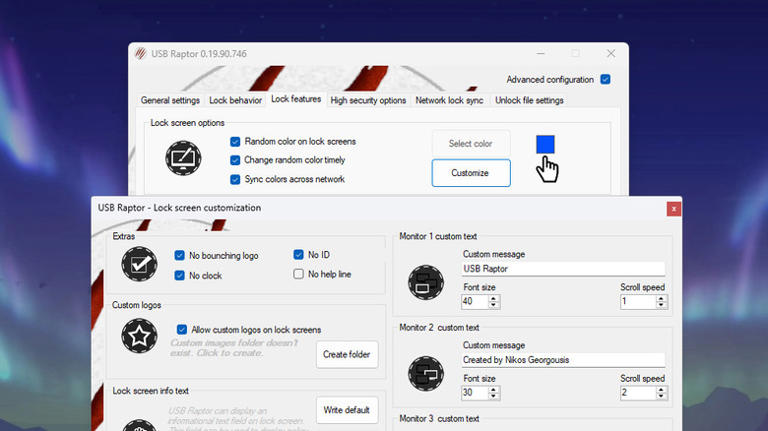Toggle the No clock checkbox
Screen dimensions: 768x431
click(x=179, y=275)
